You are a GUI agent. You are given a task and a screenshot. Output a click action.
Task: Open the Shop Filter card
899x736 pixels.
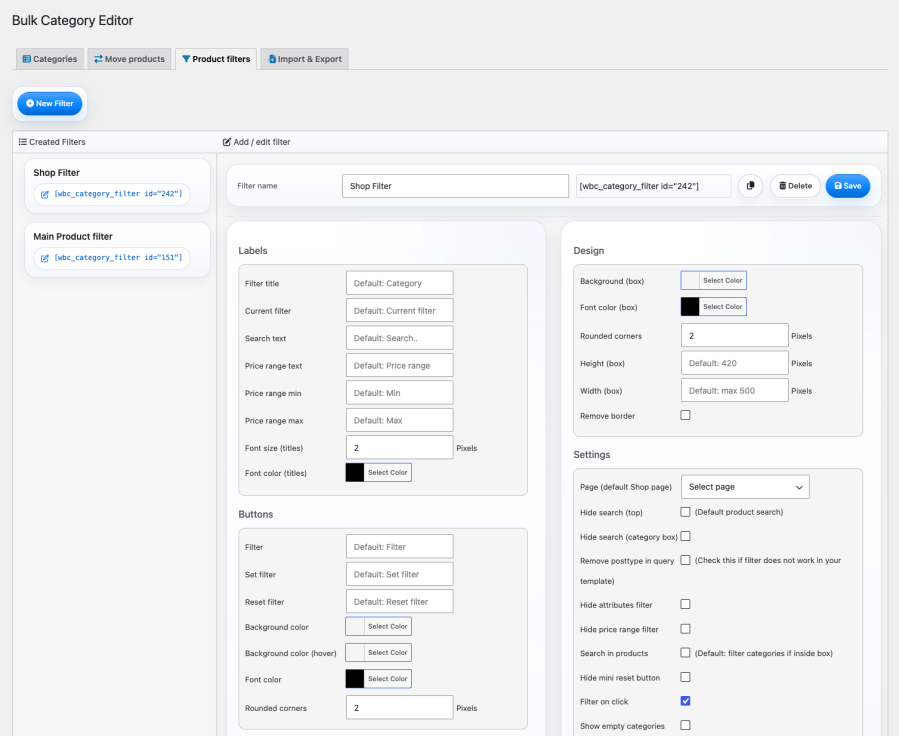pos(118,186)
